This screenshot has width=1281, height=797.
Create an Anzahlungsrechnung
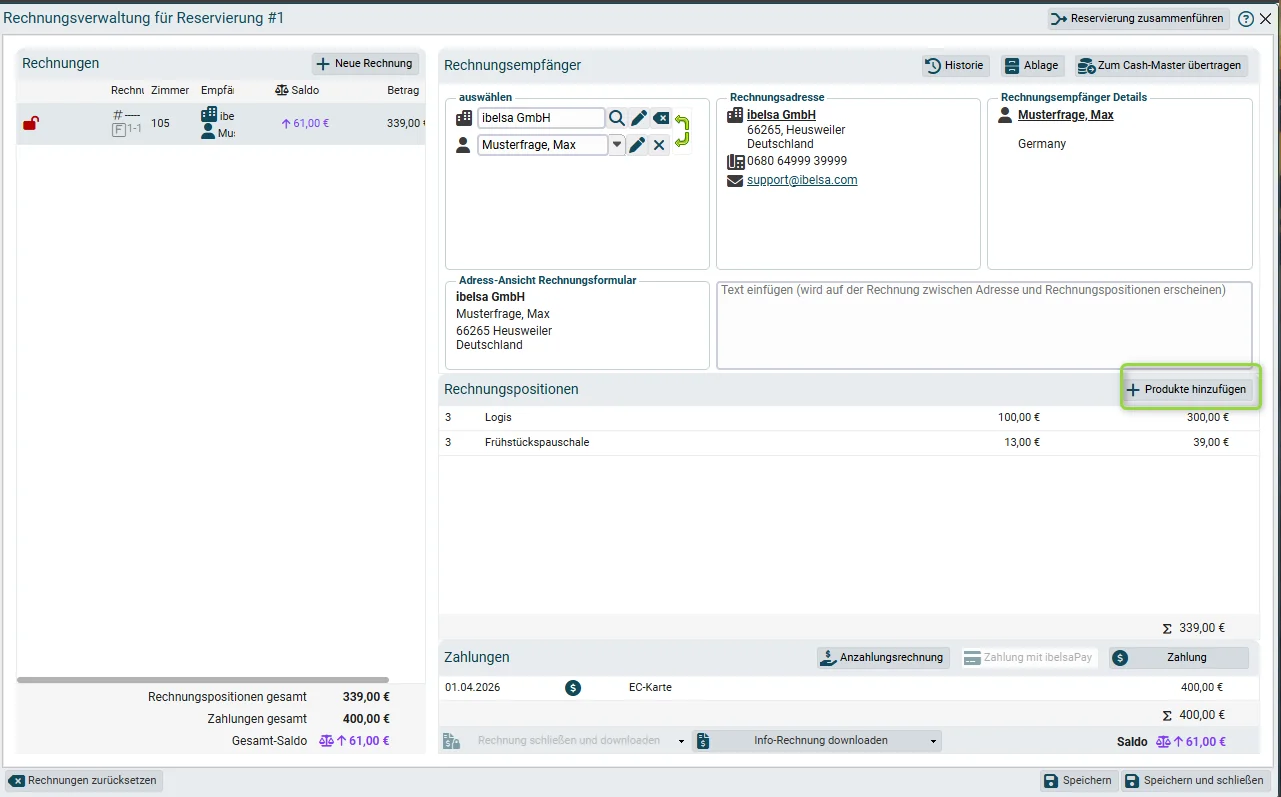coord(883,658)
